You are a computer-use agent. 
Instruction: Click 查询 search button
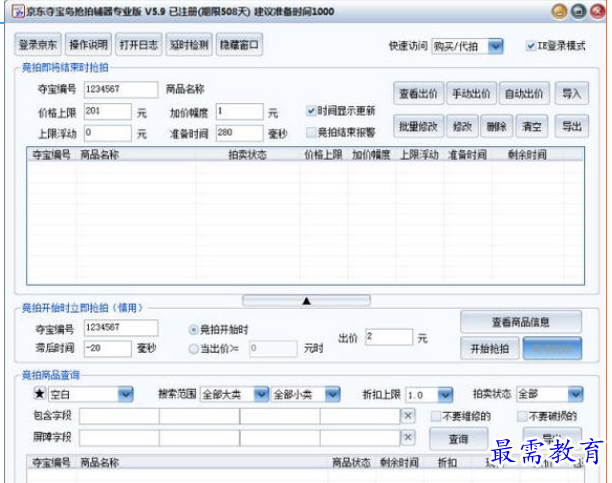pyautogui.click(x=459, y=439)
